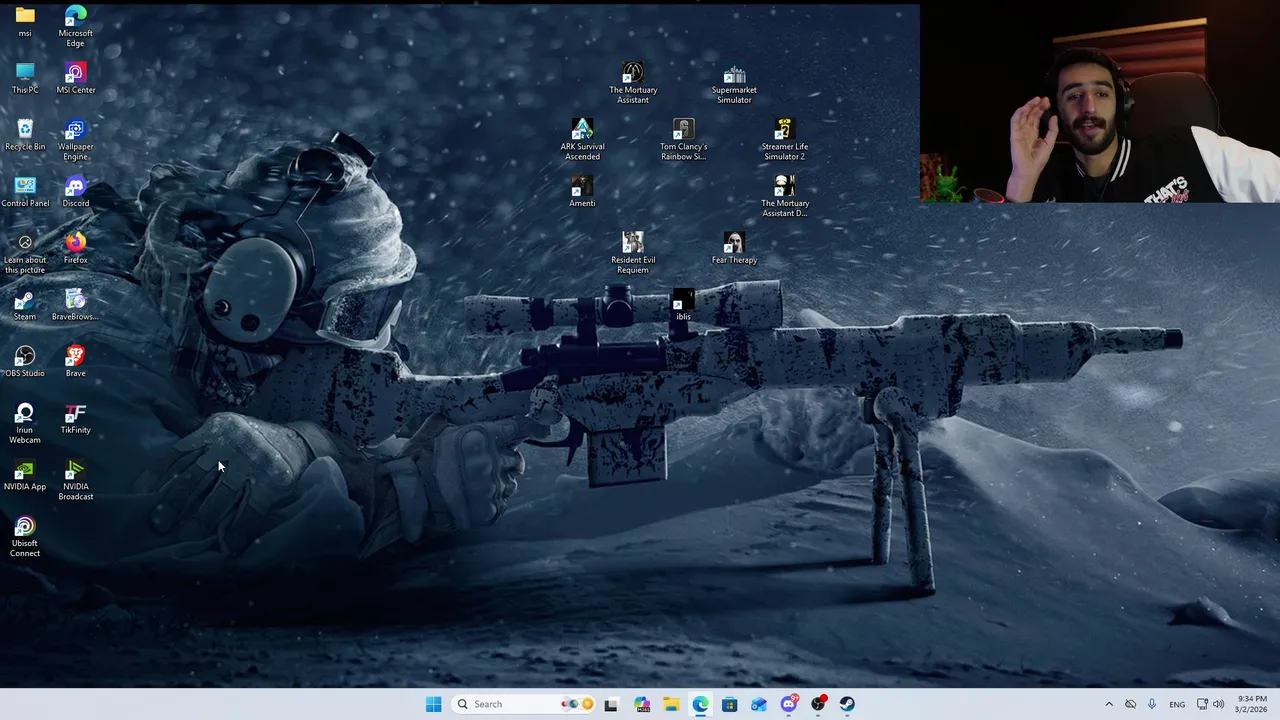Open TikFinity desktop shortcut
This screenshot has width=1280, height=720.
75,419
